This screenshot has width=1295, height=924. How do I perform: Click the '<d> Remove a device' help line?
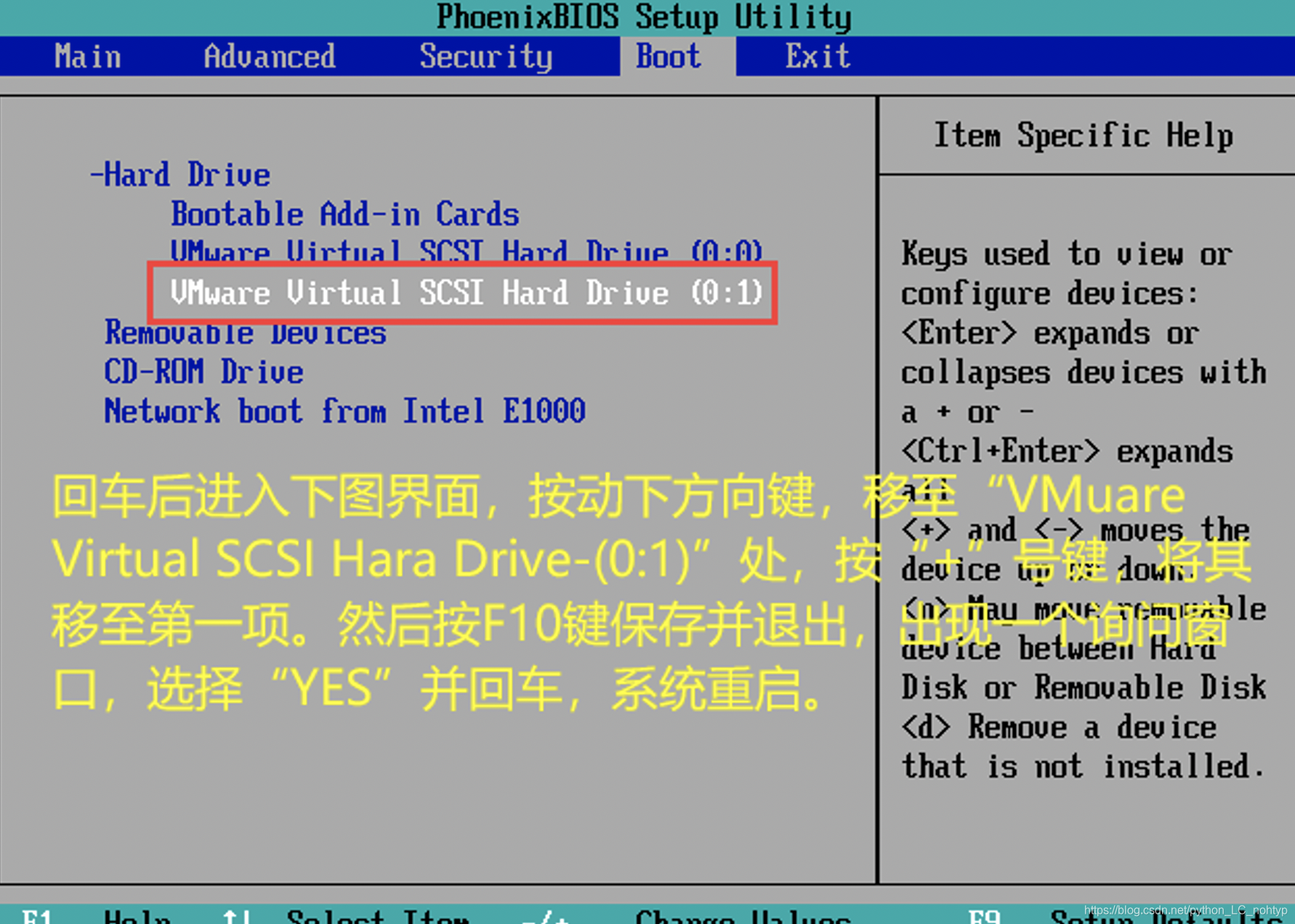click(x=1059, y=727)
